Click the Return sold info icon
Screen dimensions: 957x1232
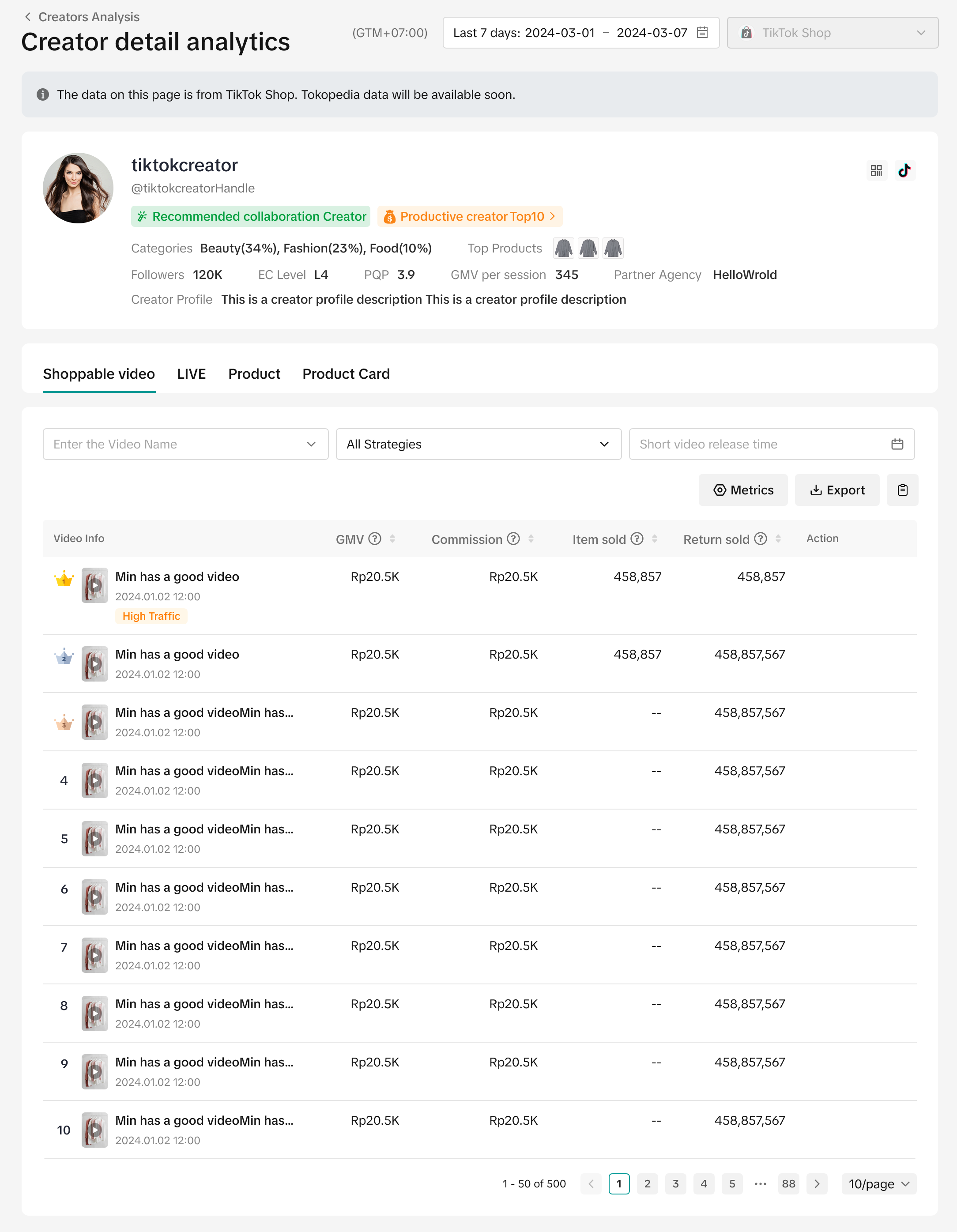(x=760, y=539)
